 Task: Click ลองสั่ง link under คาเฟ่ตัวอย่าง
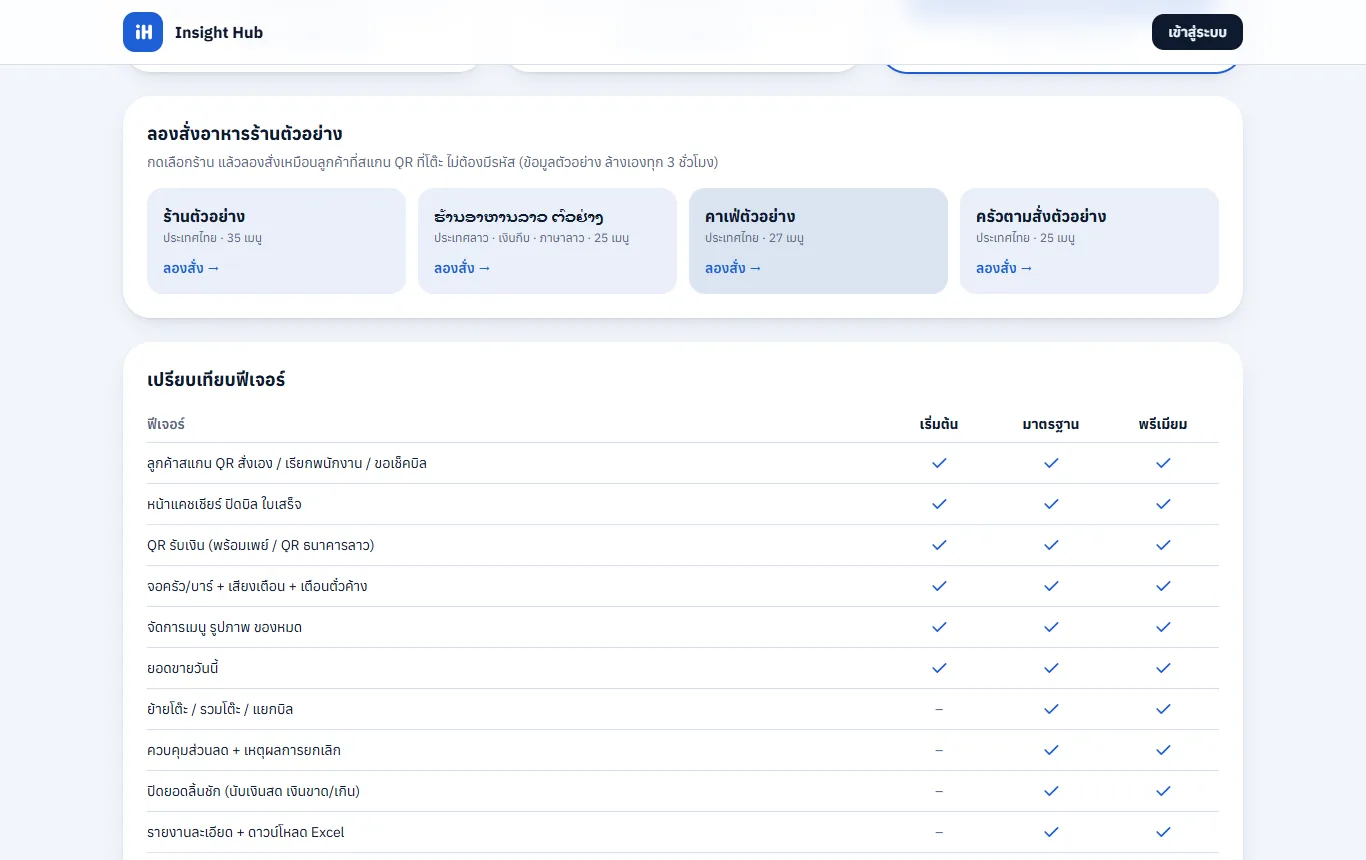click(x=733, y=268)
